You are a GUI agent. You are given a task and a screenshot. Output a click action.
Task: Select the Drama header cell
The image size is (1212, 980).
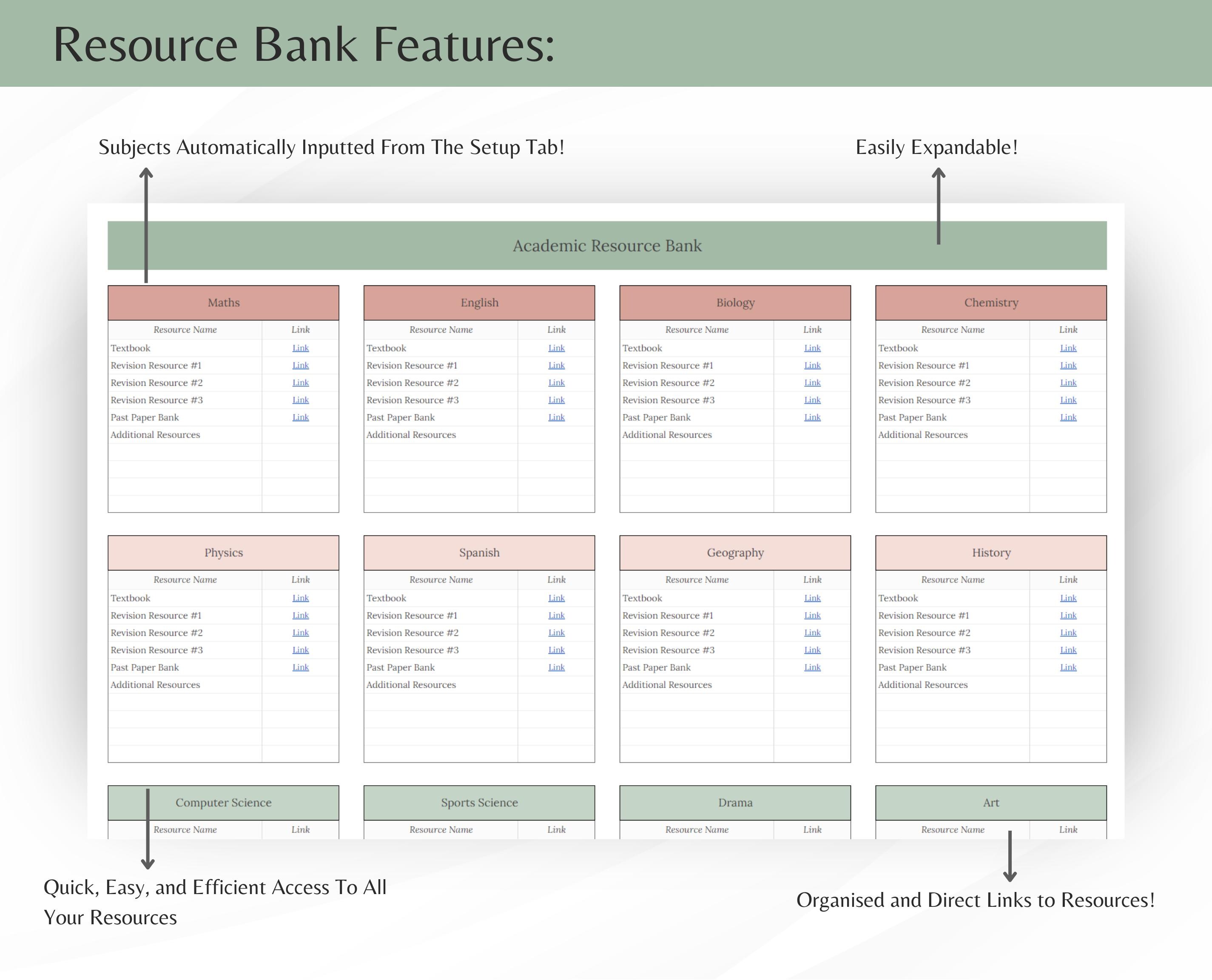735,802
